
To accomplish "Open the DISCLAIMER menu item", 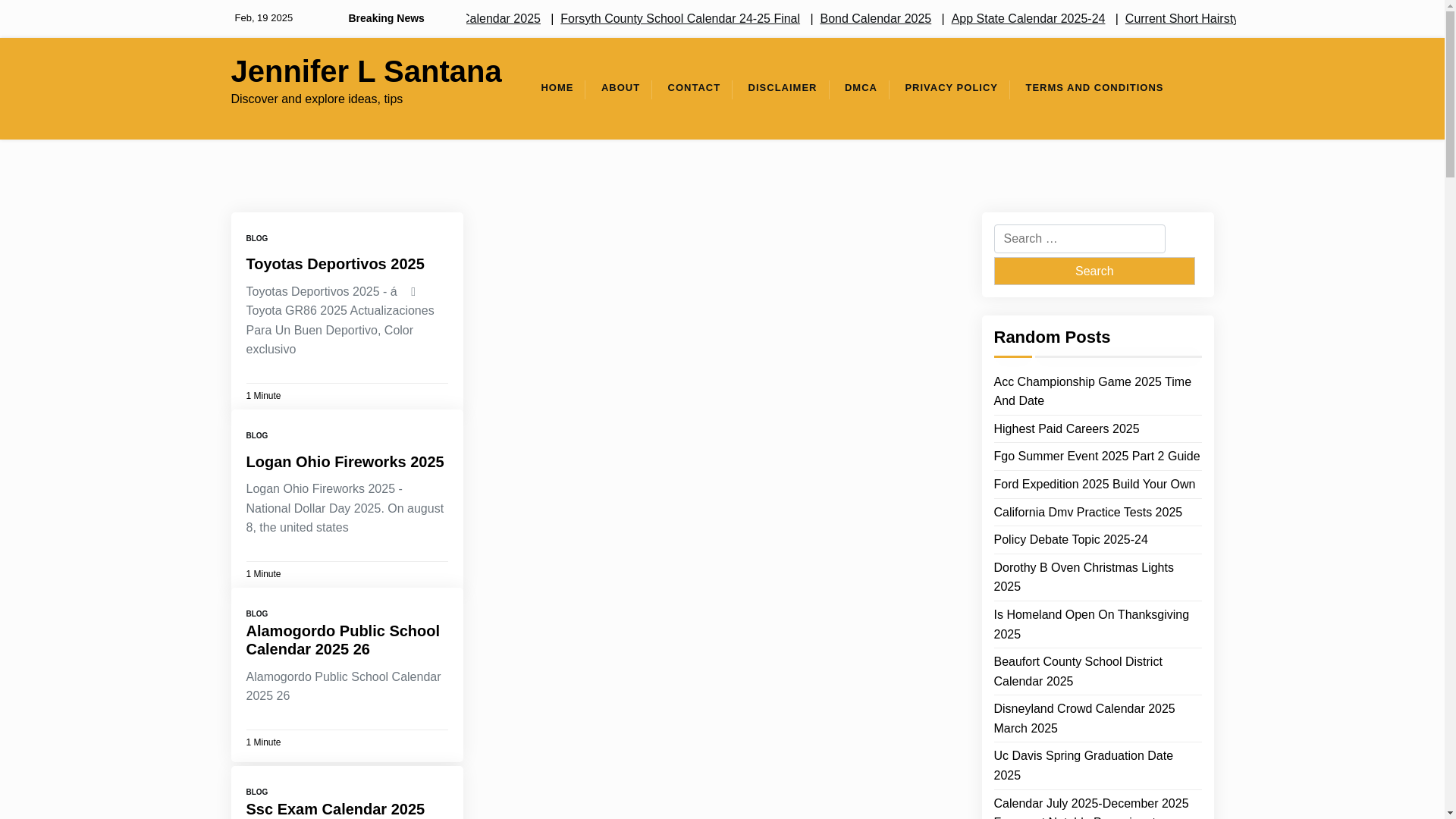I will point(782,88).
